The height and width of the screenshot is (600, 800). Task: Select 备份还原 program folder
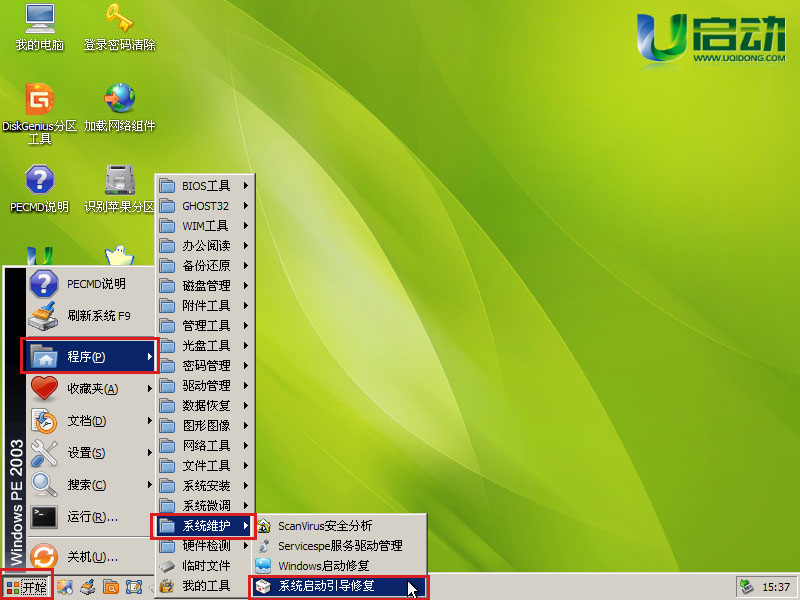205,266
